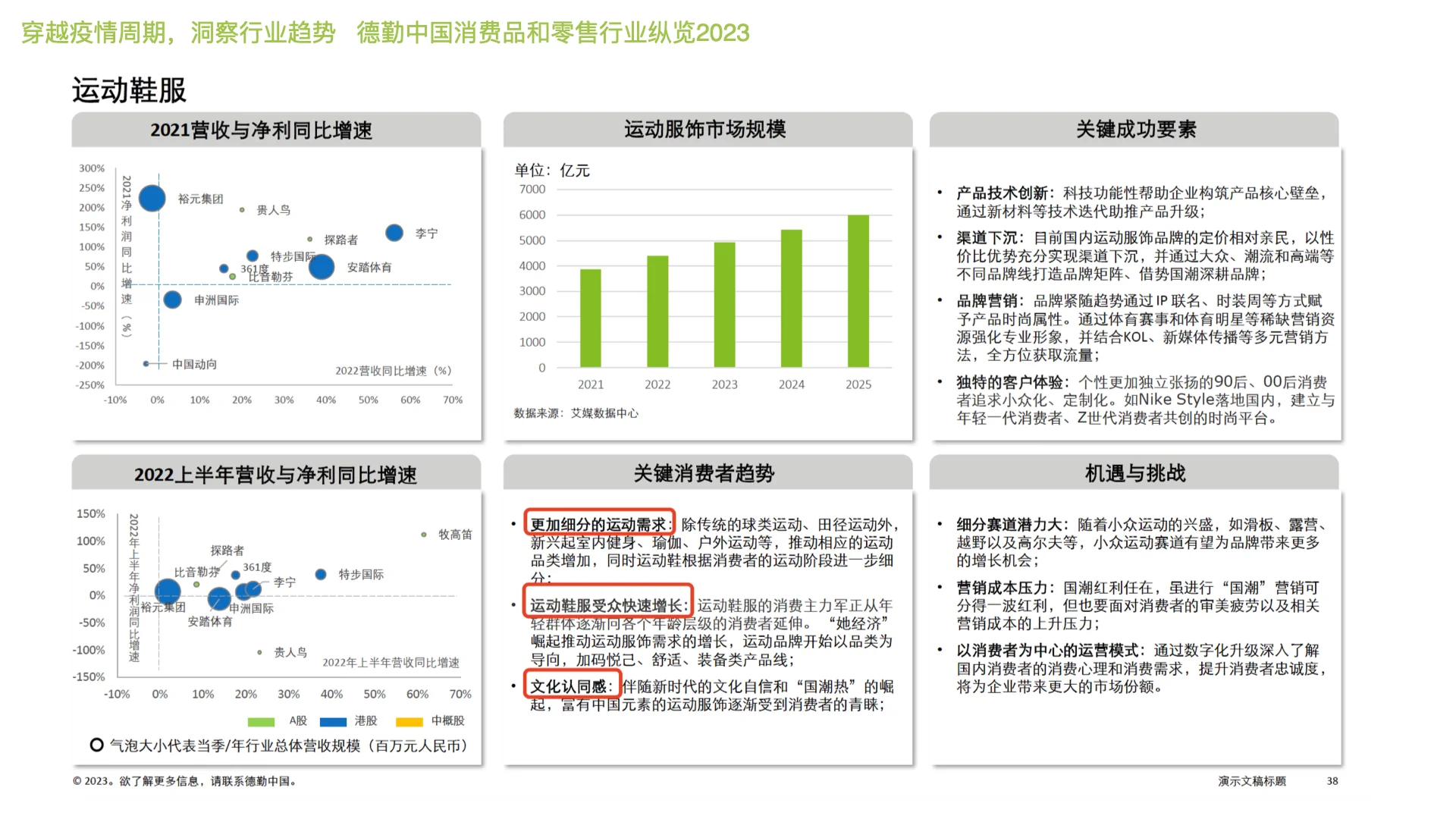1456x819 pixels.
Task: Click the bubble size legend circle
Action: point(96,746)
